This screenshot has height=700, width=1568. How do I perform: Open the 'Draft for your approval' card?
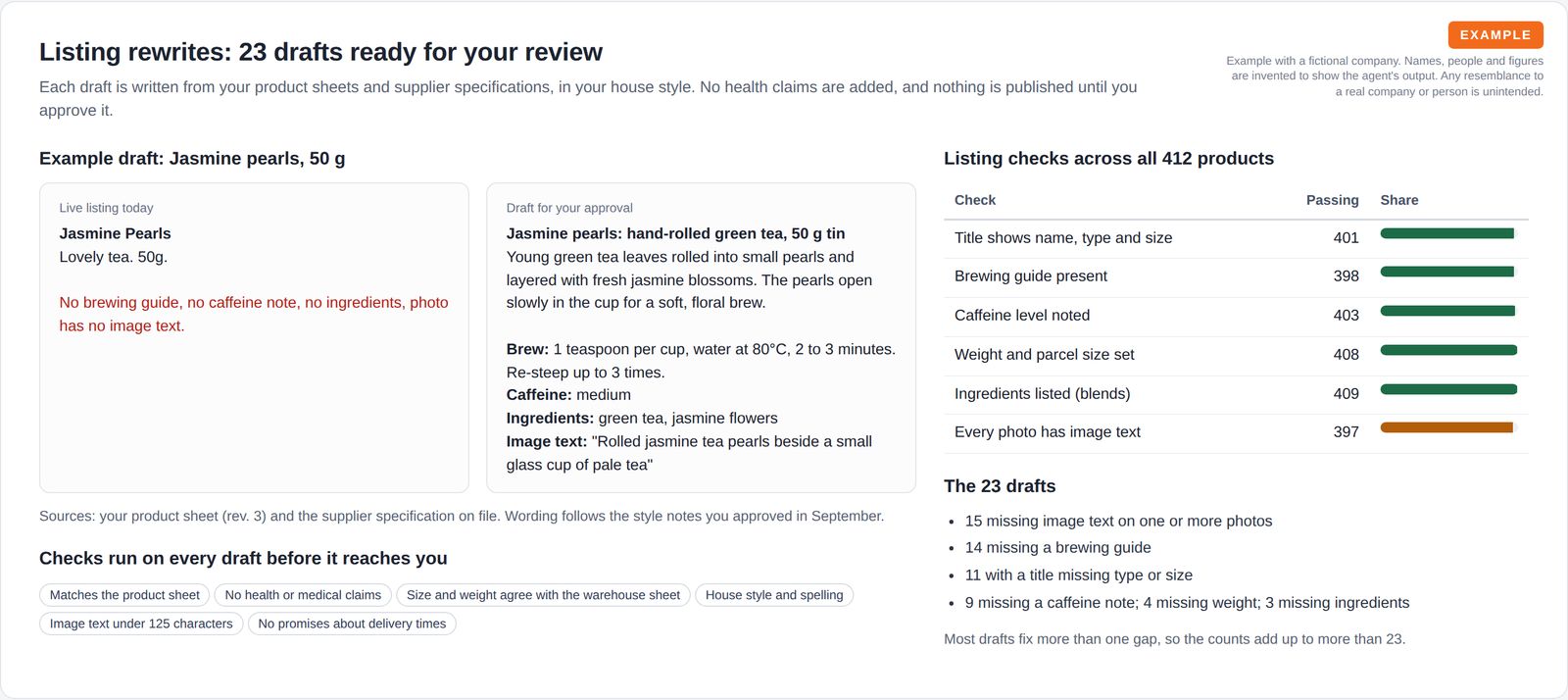click(701, 337)
